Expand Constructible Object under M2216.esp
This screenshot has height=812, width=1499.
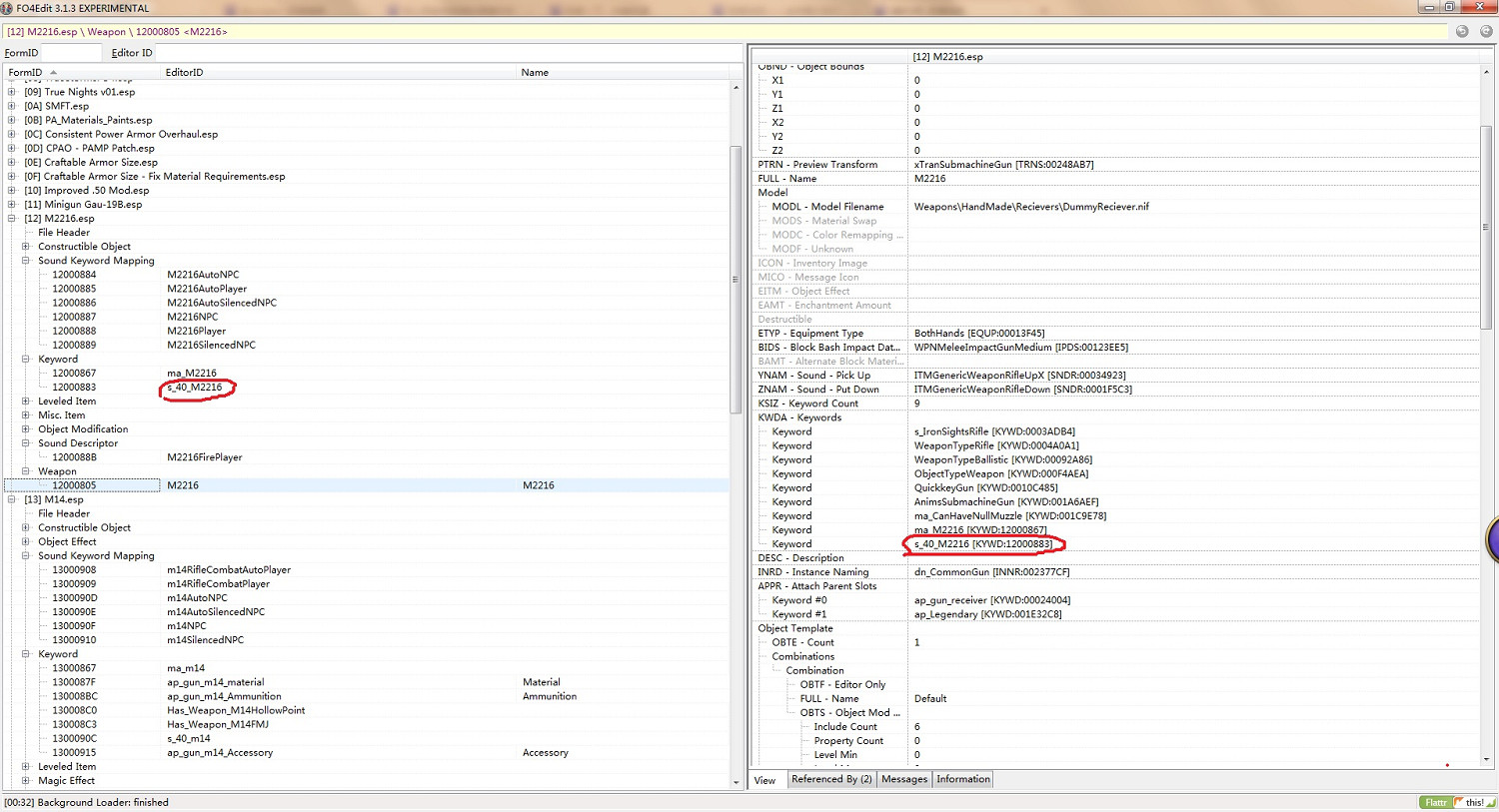[26, 247]
